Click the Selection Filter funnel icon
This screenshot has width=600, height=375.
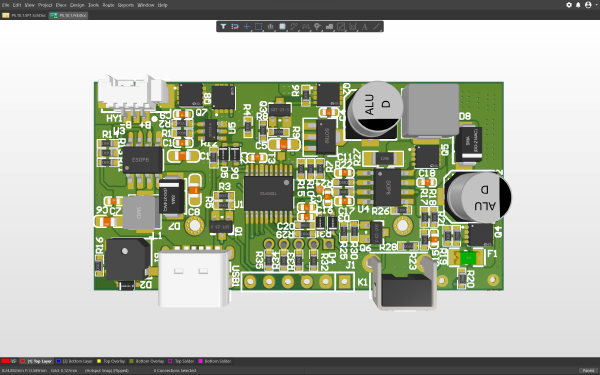[223, 26]
